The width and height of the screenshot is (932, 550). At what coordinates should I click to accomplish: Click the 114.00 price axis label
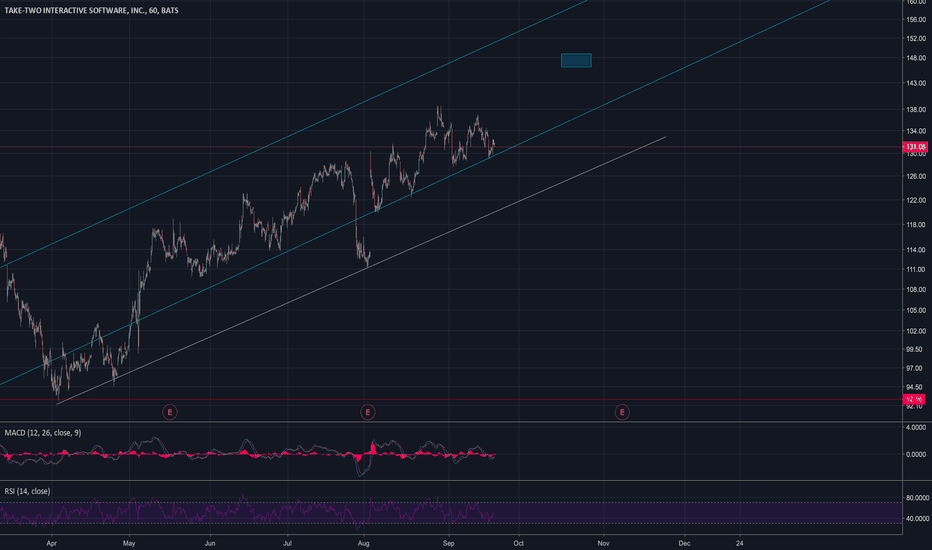pyautogui.click(x=916, y=250)
